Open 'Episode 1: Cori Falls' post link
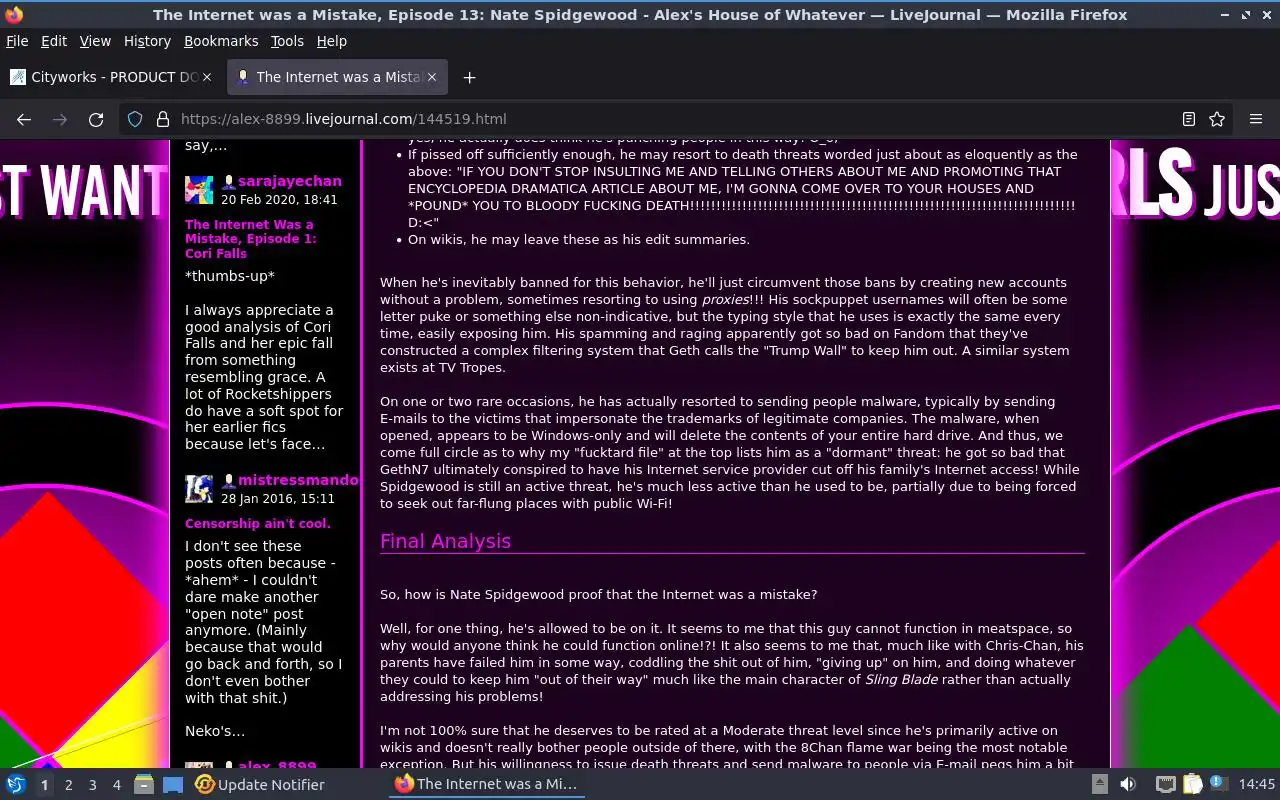1280x800 pixels. [250, 239]
